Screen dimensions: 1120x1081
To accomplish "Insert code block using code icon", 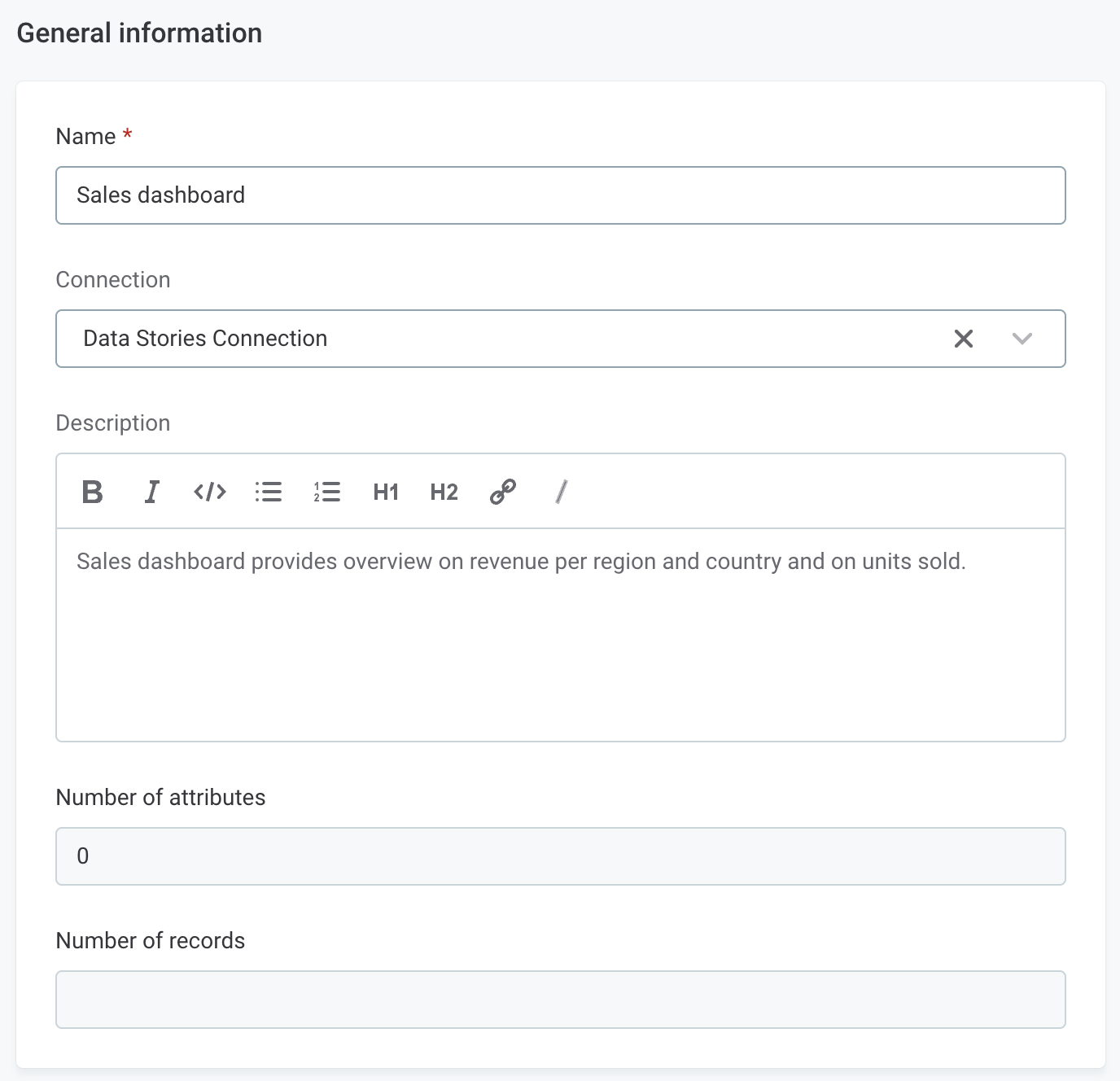I will tap(210, 492).
